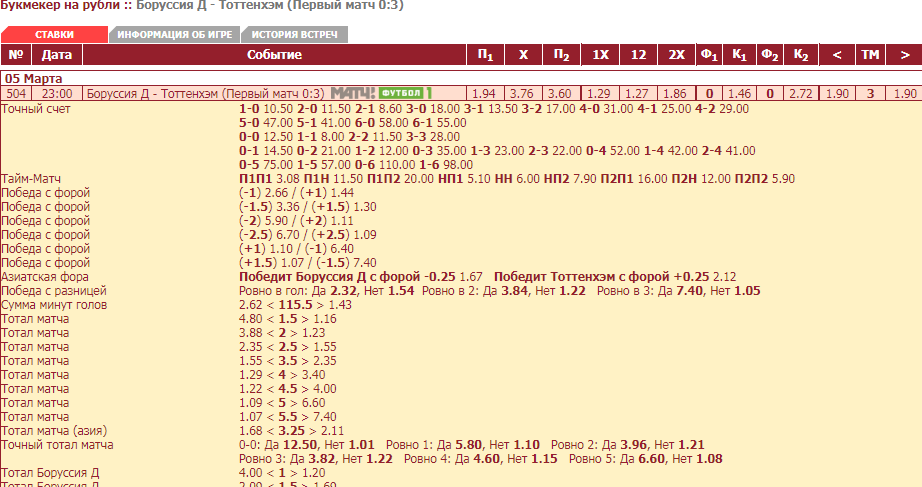Click event number 504

(16, 94)
